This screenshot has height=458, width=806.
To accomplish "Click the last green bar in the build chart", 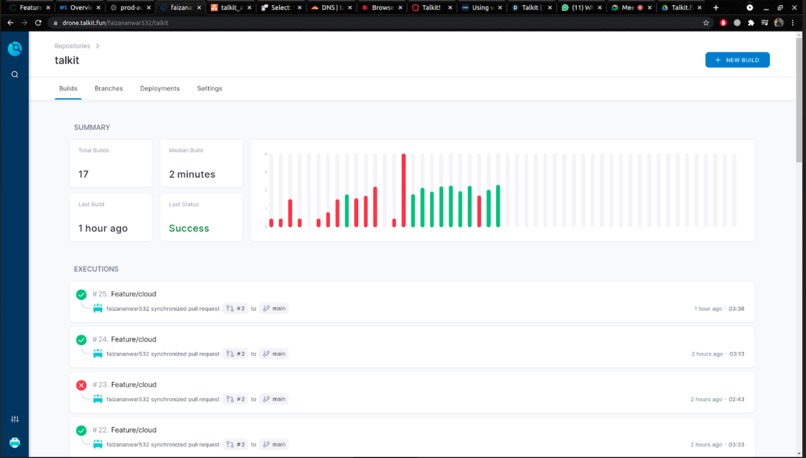I will 498,206.
